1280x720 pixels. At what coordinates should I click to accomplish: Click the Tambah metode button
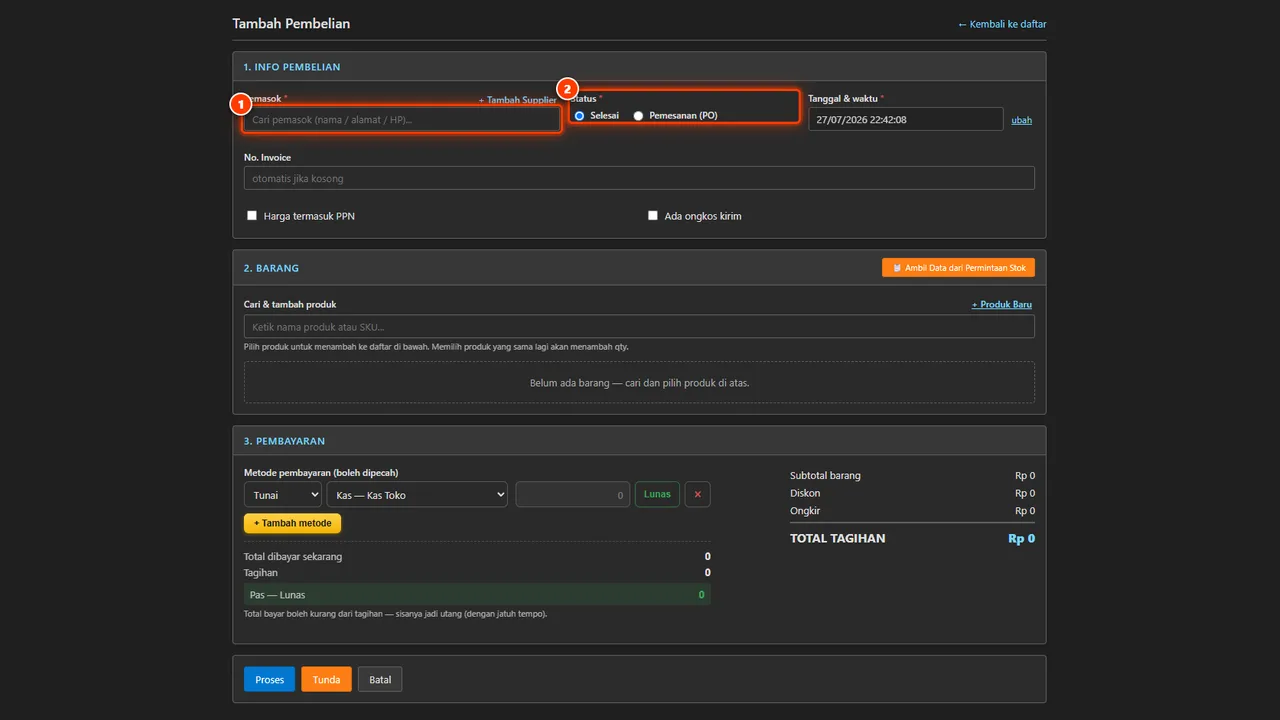tap(292, 523)
